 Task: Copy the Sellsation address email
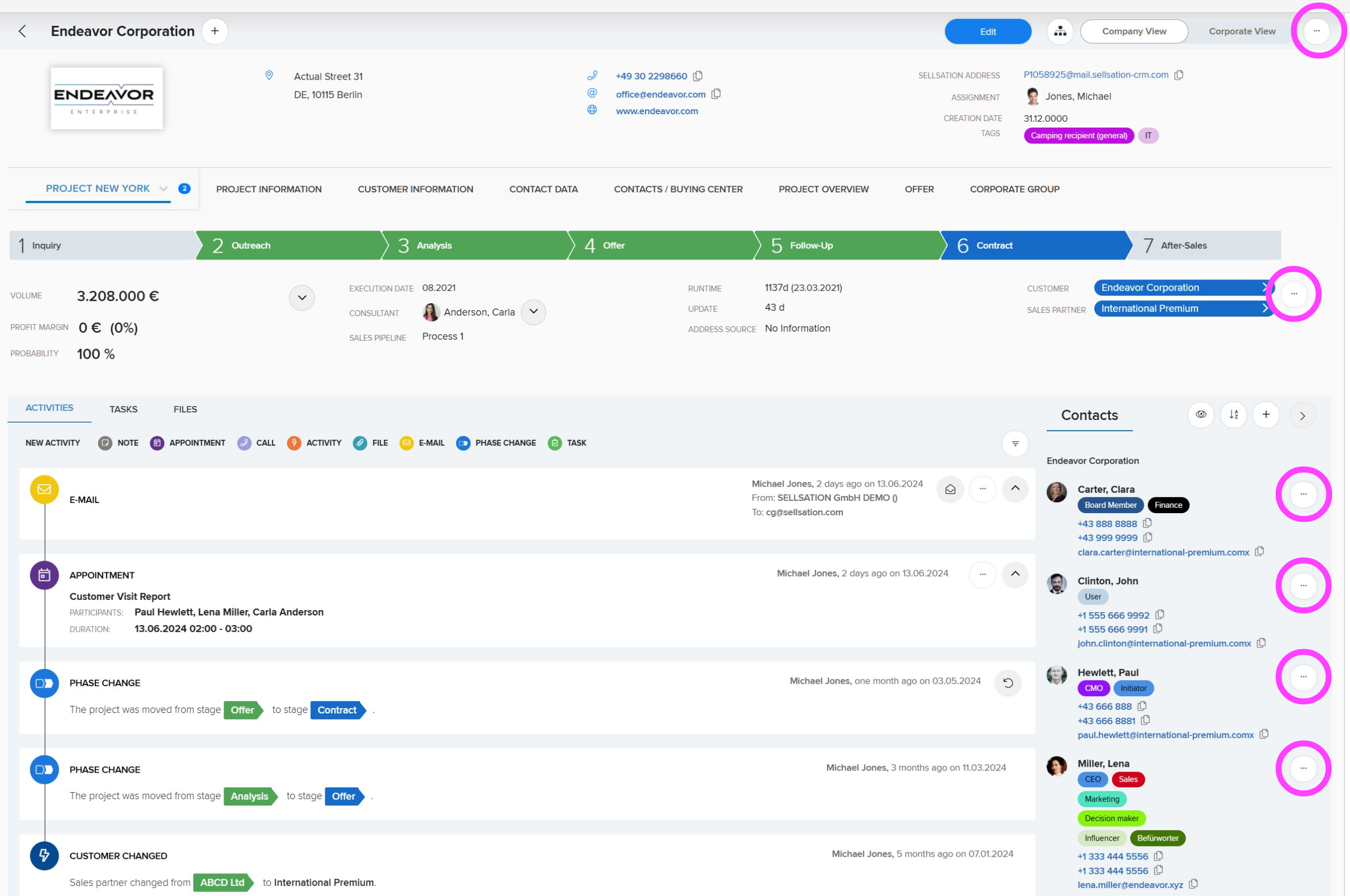point(1179,75)
